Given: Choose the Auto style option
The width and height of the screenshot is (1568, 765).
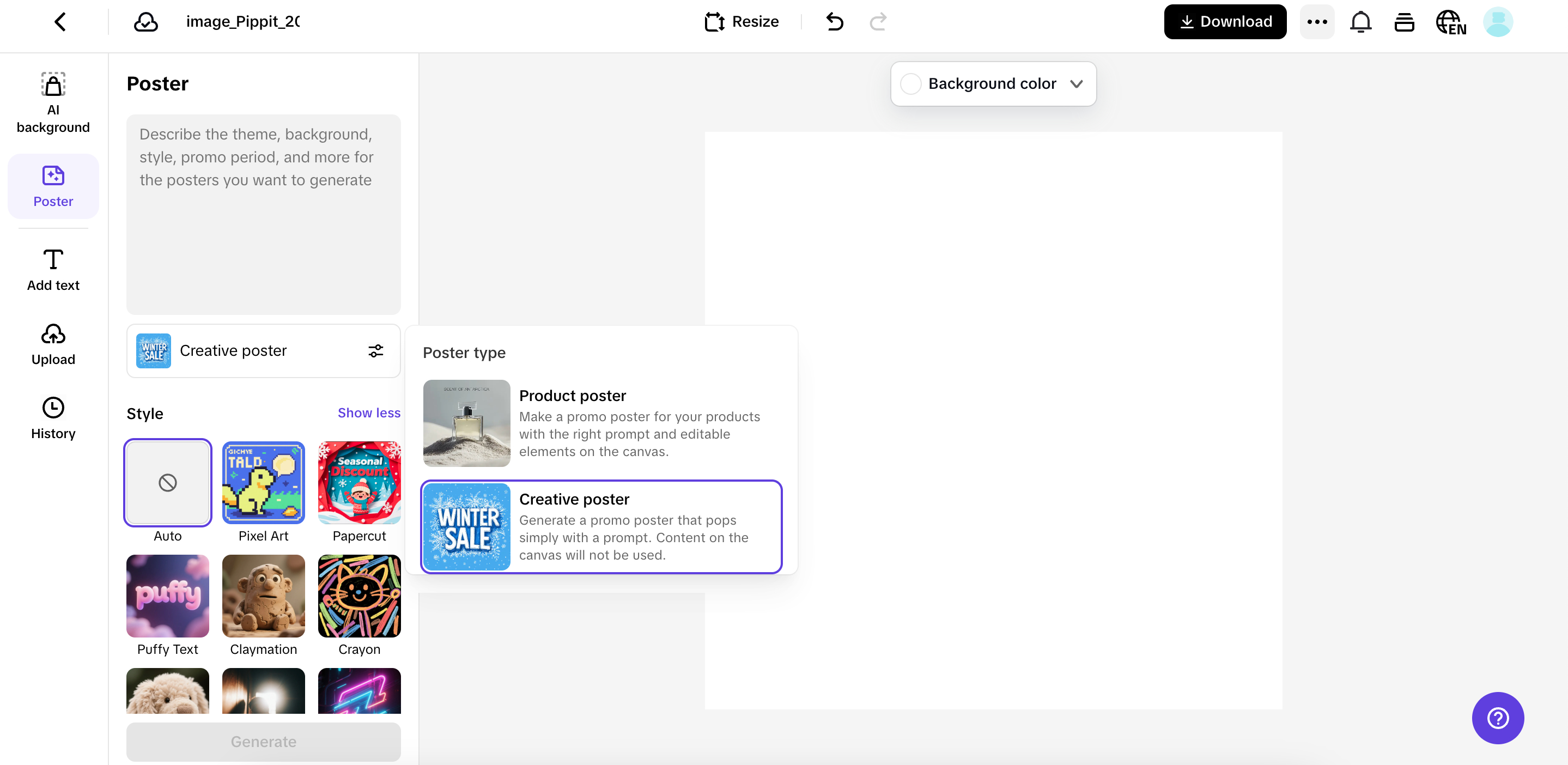Looking at the screenshot, I should [167, 483].
